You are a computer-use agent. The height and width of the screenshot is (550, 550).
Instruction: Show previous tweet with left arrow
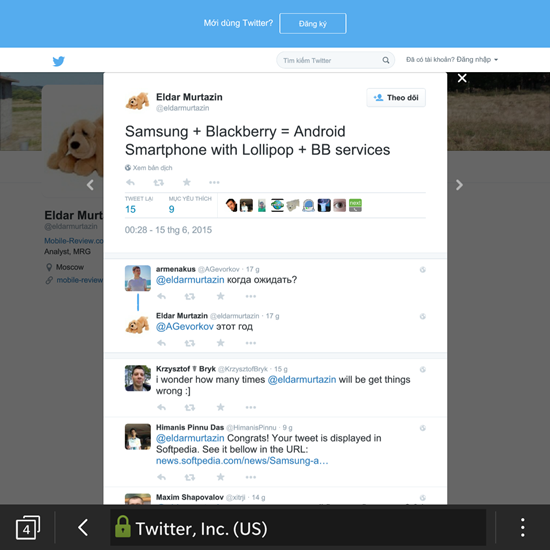click(90, 185)
